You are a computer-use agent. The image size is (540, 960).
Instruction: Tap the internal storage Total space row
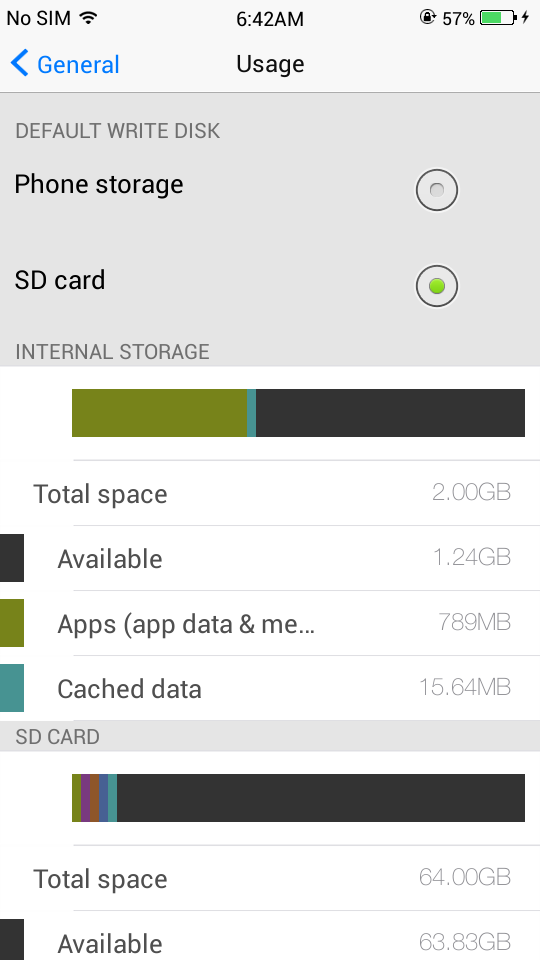pos(270,493)
